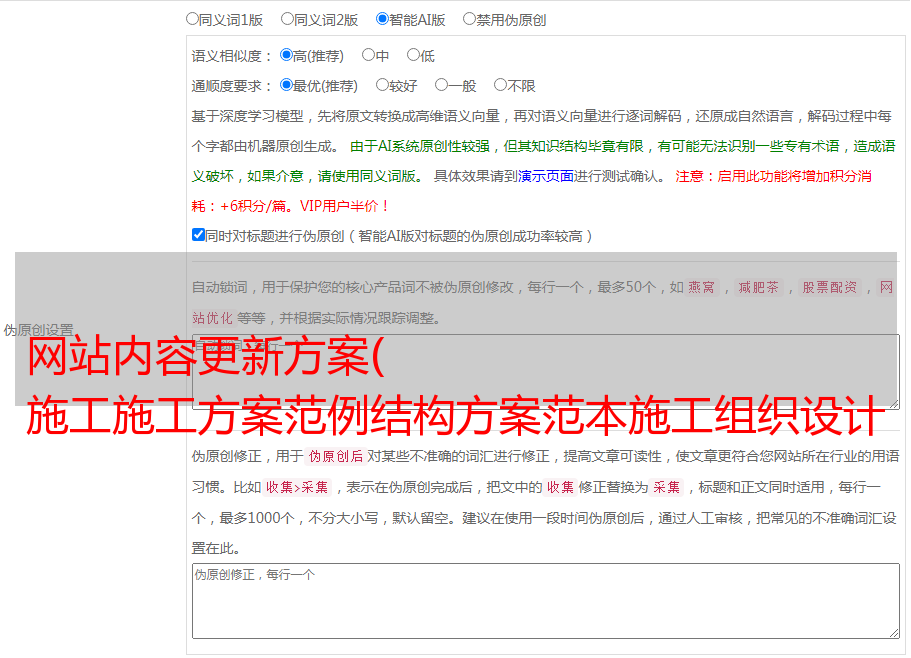Set 语义相似度 to 高(推荐)

(x=286, y=55)
